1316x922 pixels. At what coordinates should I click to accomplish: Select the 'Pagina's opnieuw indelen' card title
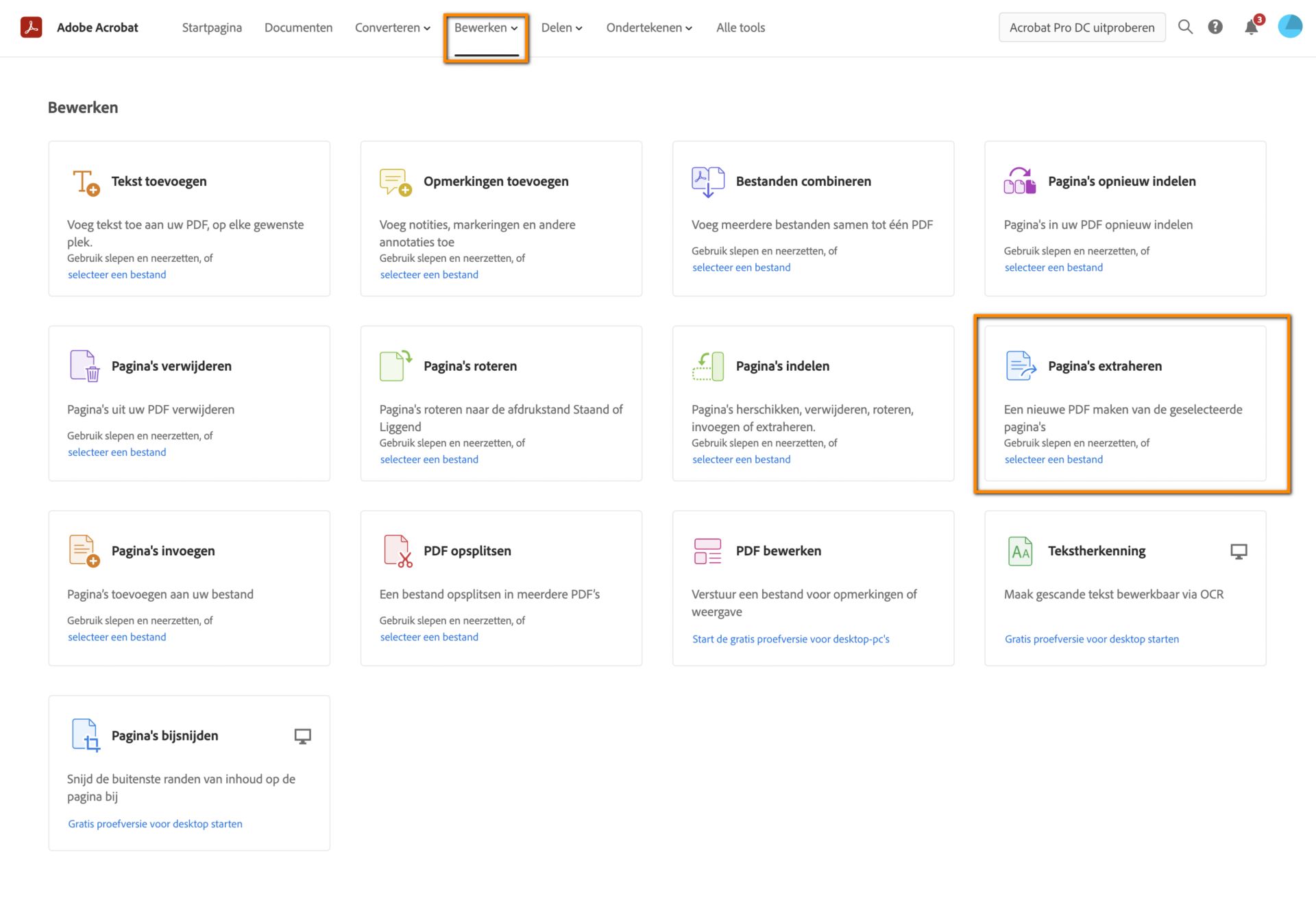coord(1122,182)
